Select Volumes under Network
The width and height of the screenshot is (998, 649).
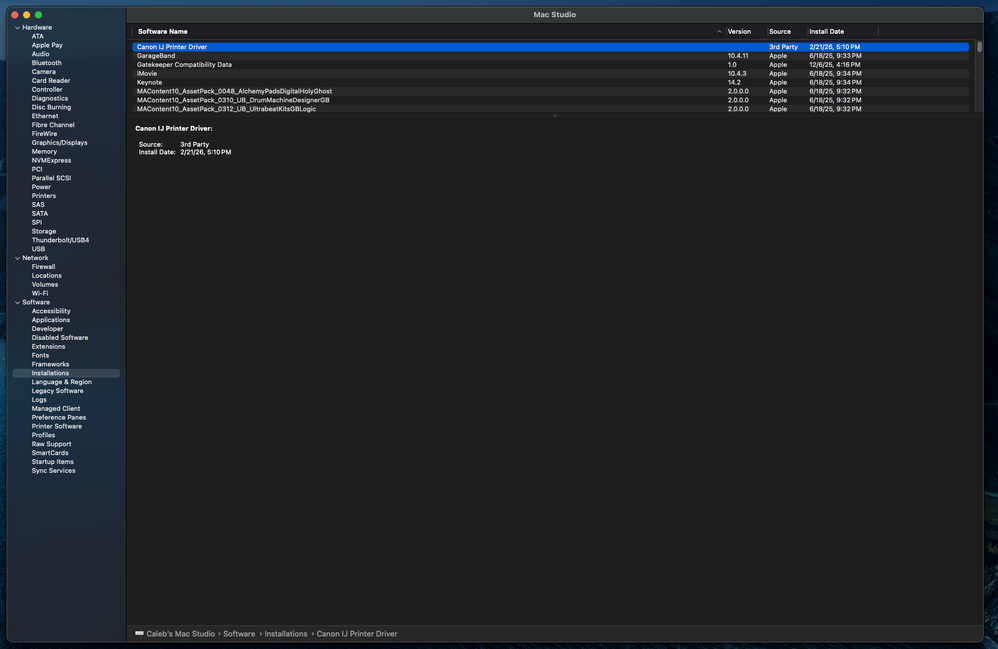45,285
